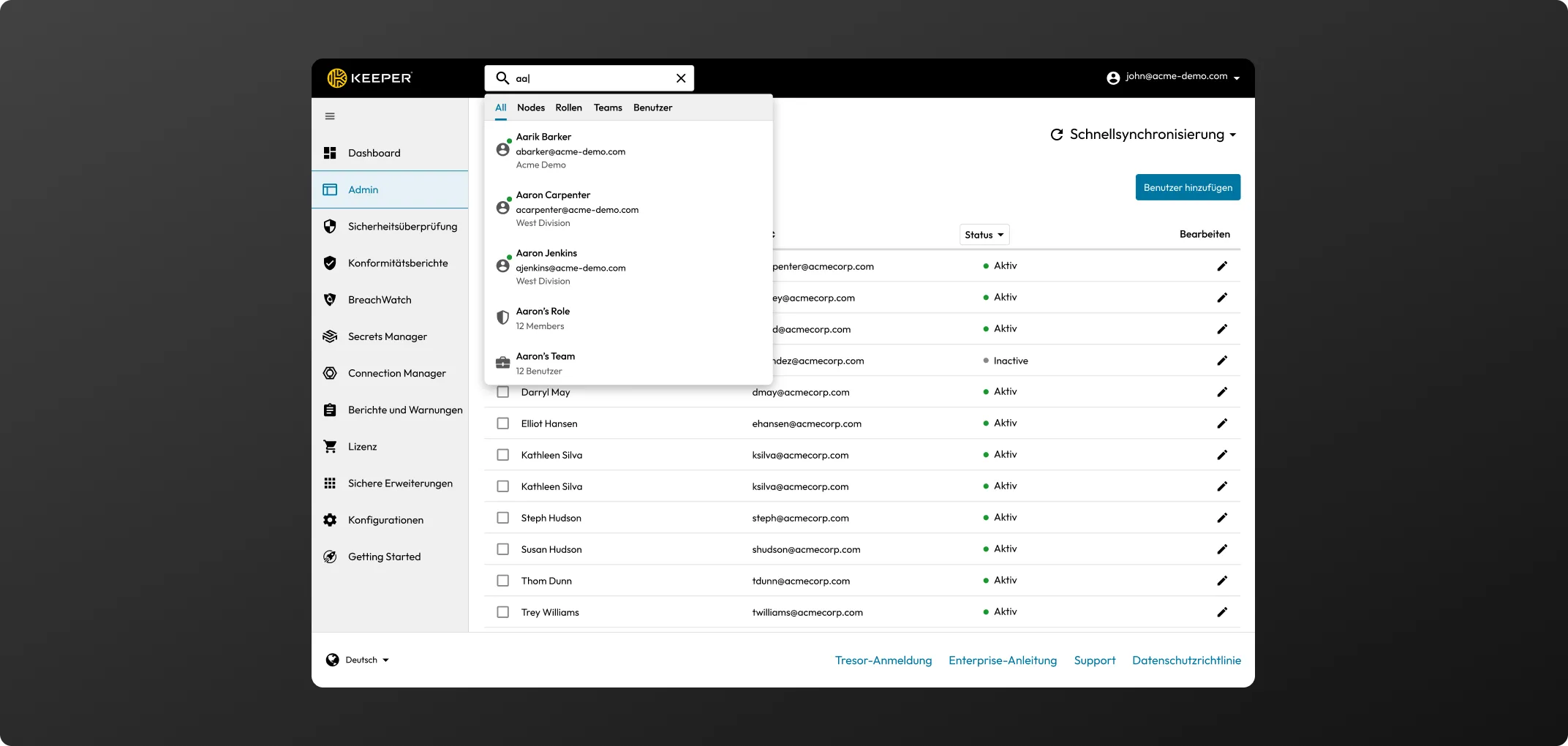Clear the search field with X
The height and width of the screenshot is (746, 1568).
point(681,78)
